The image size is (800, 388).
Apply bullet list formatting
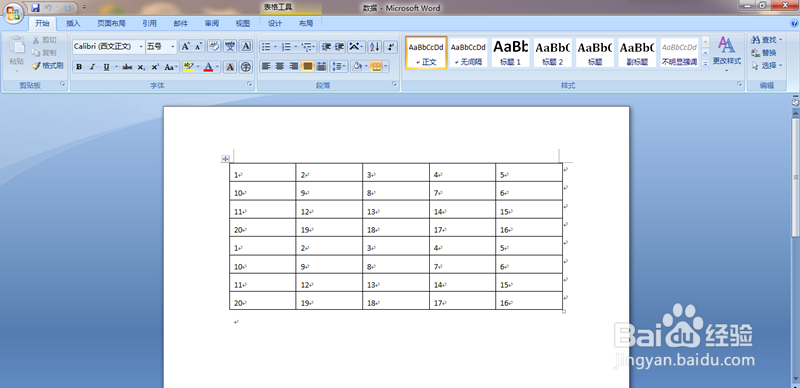pyautogui.click(x=266, y=47)
